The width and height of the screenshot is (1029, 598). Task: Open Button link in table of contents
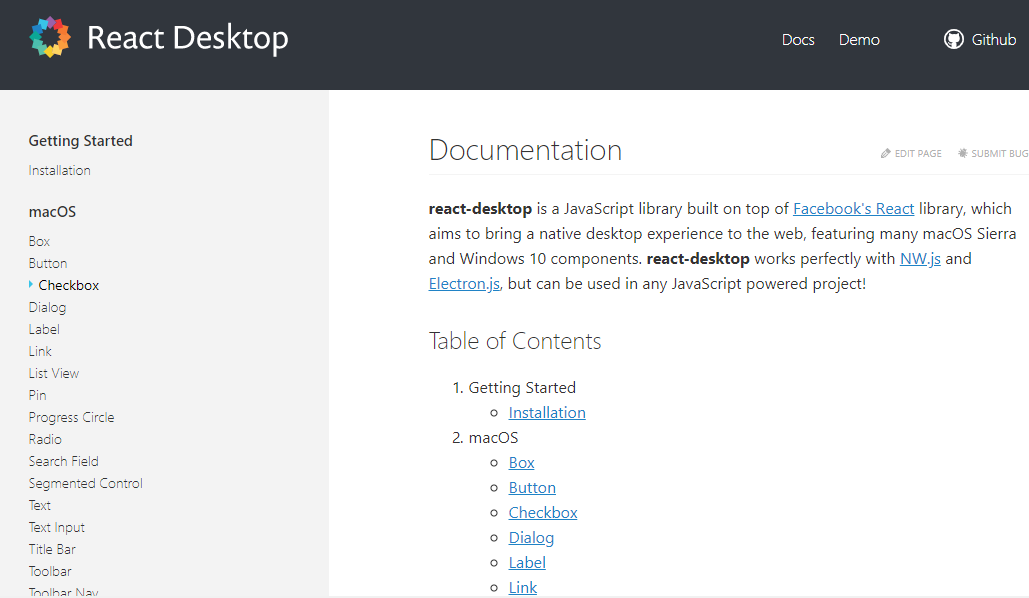coord(532,488)
